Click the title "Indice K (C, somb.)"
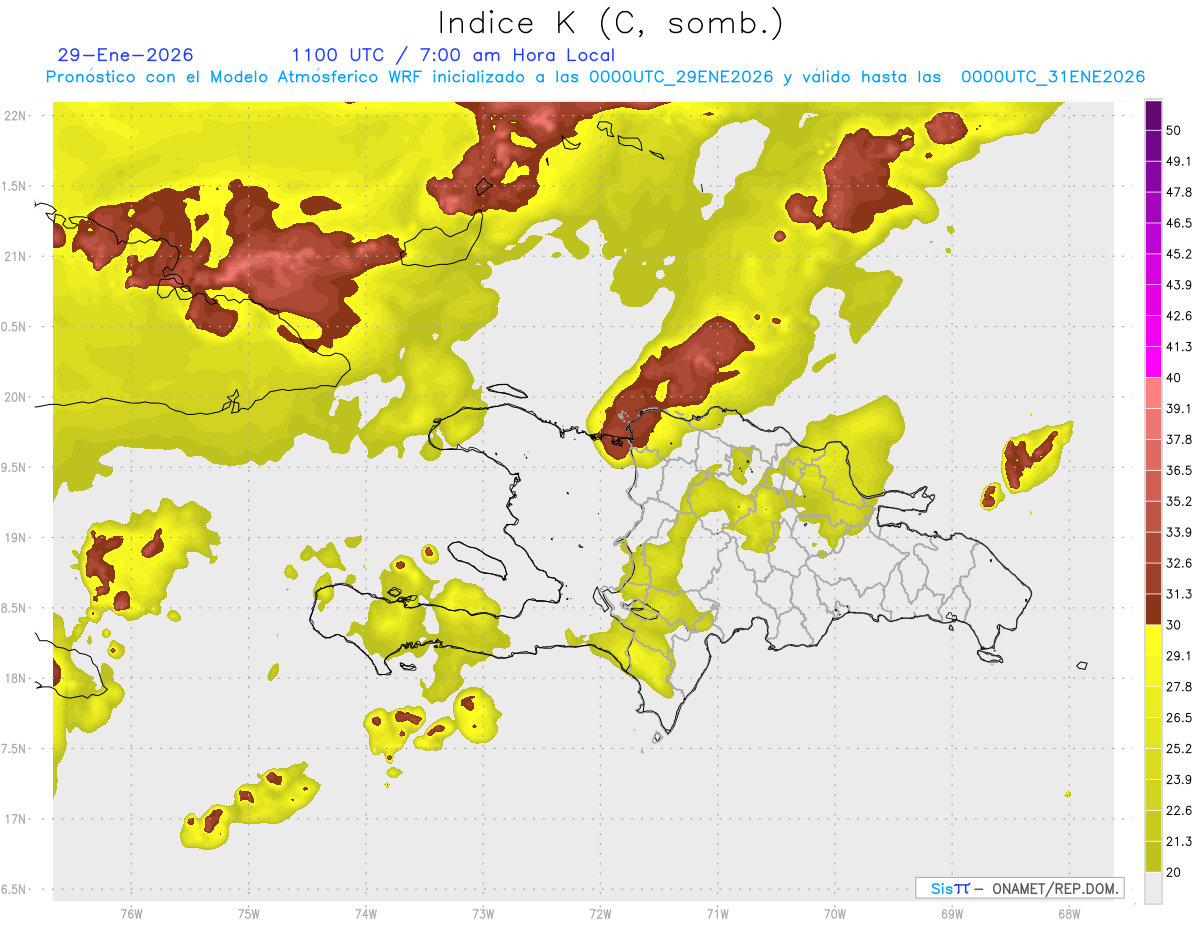The height and width of the screenshot is (927, 1200). click(610, 23)
